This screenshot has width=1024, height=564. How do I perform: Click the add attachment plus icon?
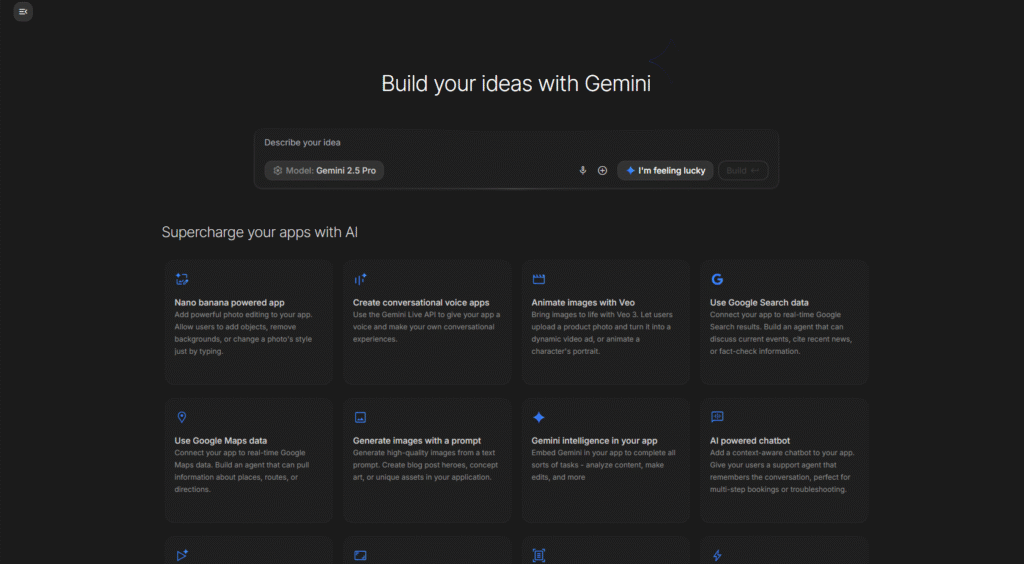click(x=602, y=171)
